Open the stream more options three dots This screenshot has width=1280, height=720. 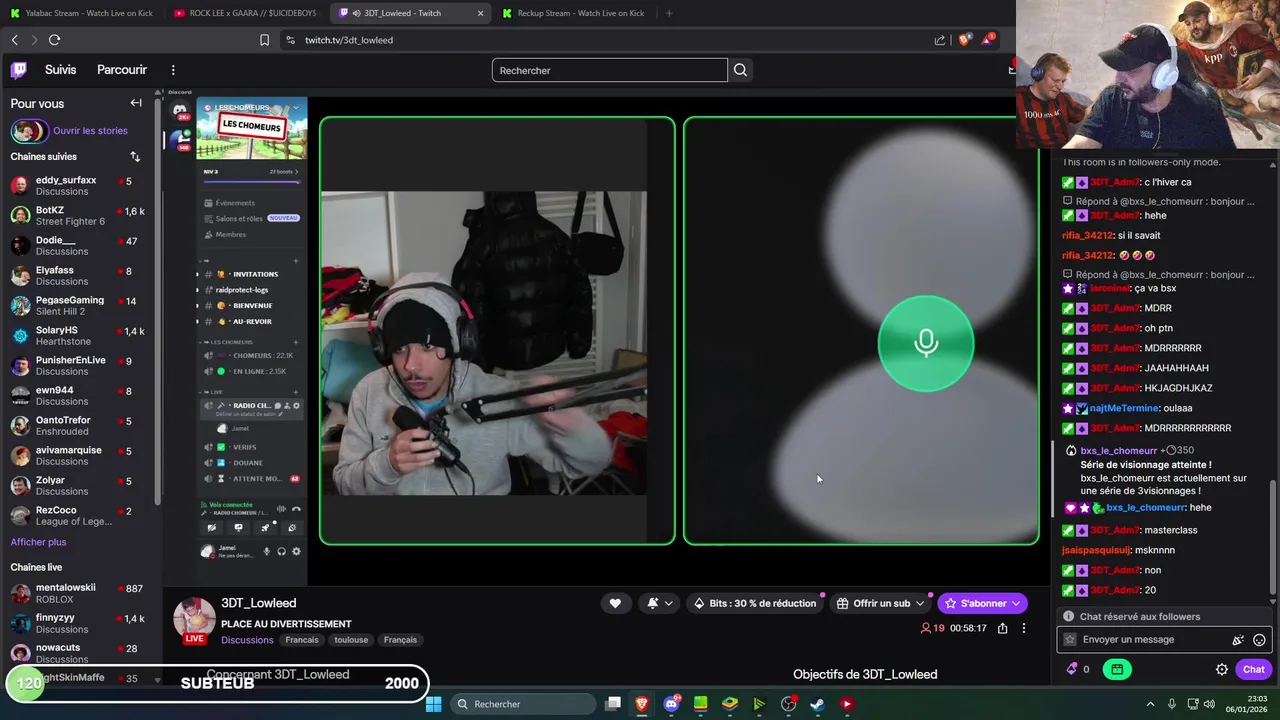pyautogui.click(x=1023, y=628)
